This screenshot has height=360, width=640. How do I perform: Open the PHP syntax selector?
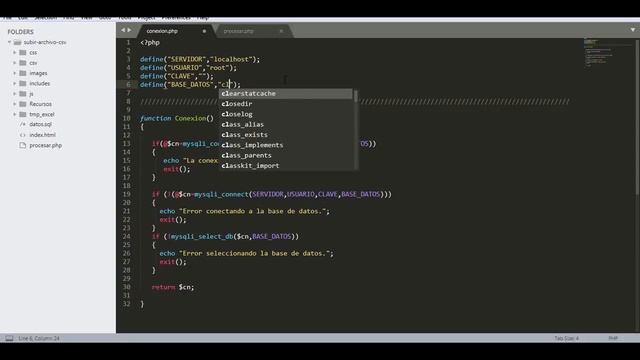point(613,338)
